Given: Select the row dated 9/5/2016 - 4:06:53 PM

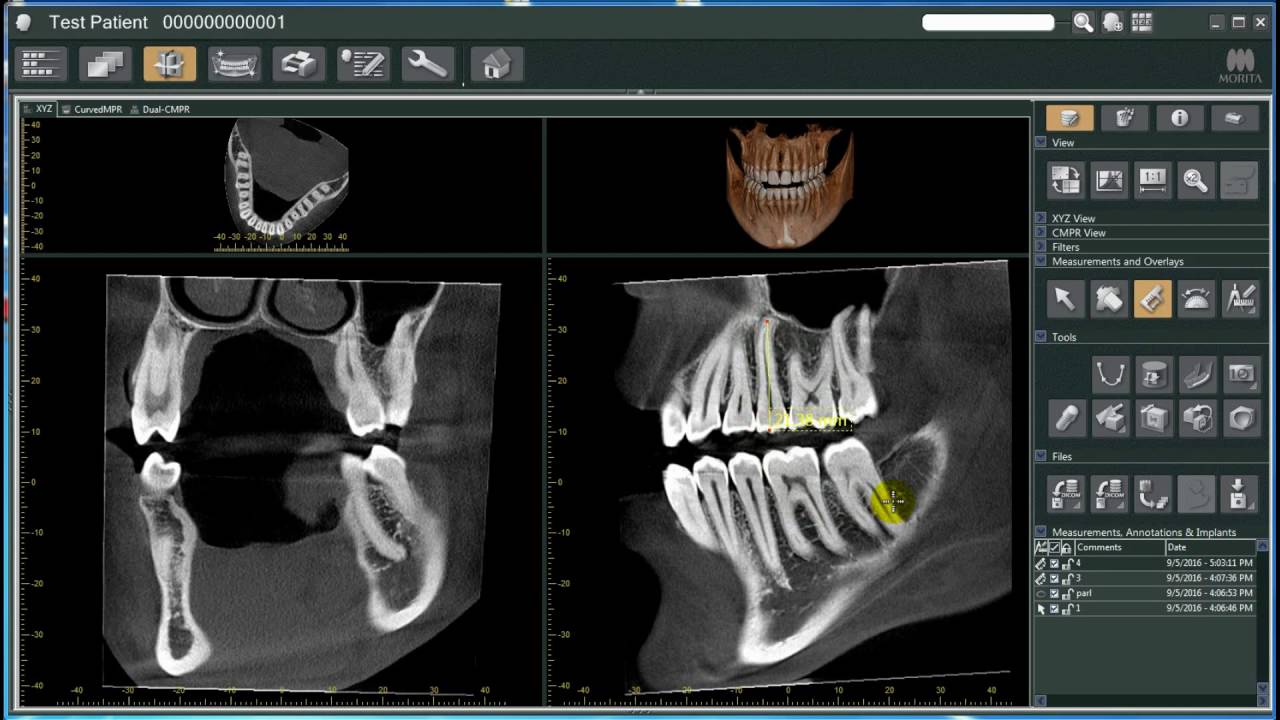Looking at the screenshot, I should (x=1145, y=593).
